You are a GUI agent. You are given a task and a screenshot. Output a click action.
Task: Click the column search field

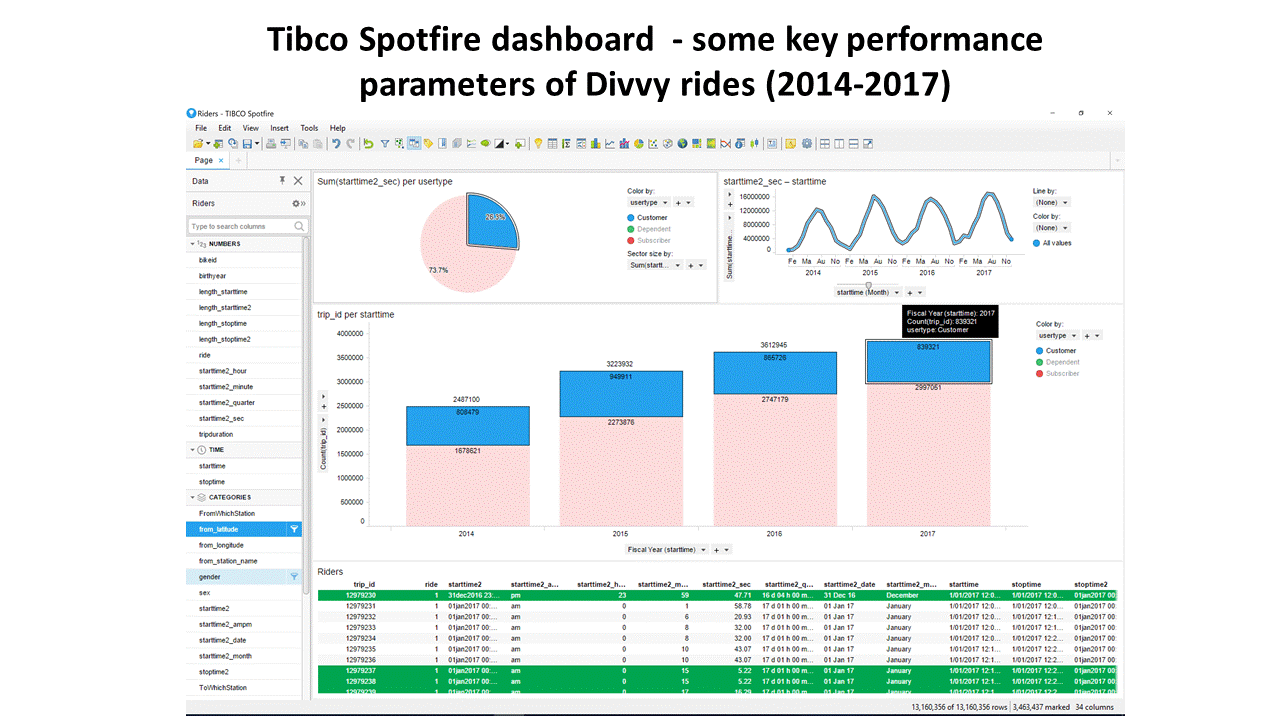243,225
